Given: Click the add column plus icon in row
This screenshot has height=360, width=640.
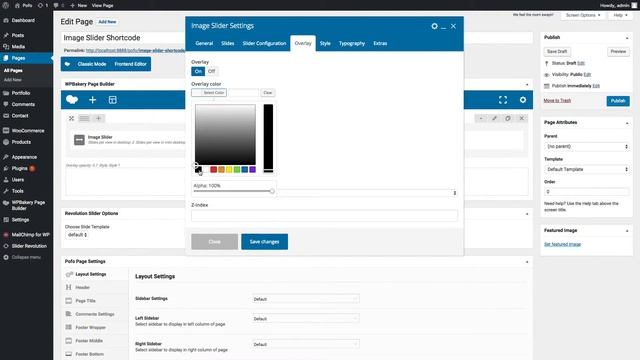Looking at the screenshot, I should click(98, 118).
